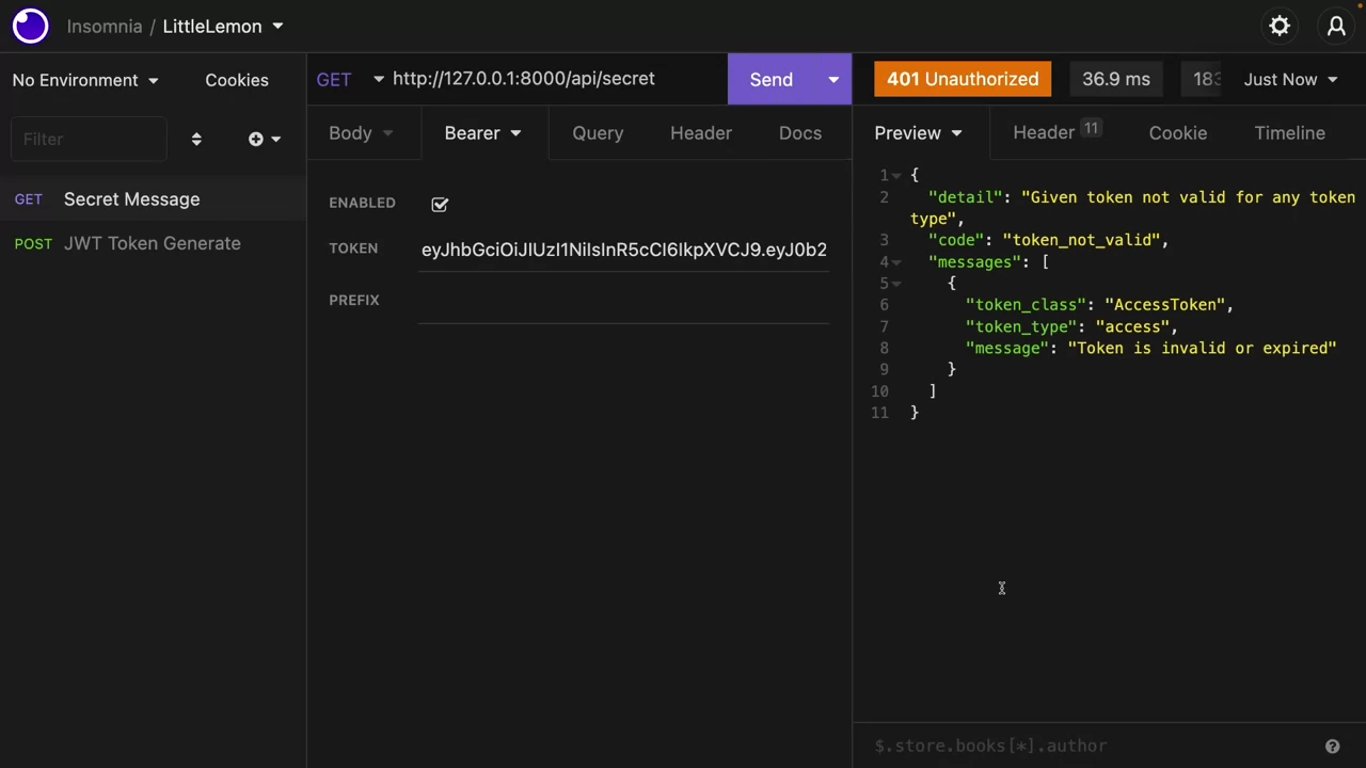Collapse the JSON root object fold arrow
1366x768 pixels.
pyautogui.click(x=897, y=176)
